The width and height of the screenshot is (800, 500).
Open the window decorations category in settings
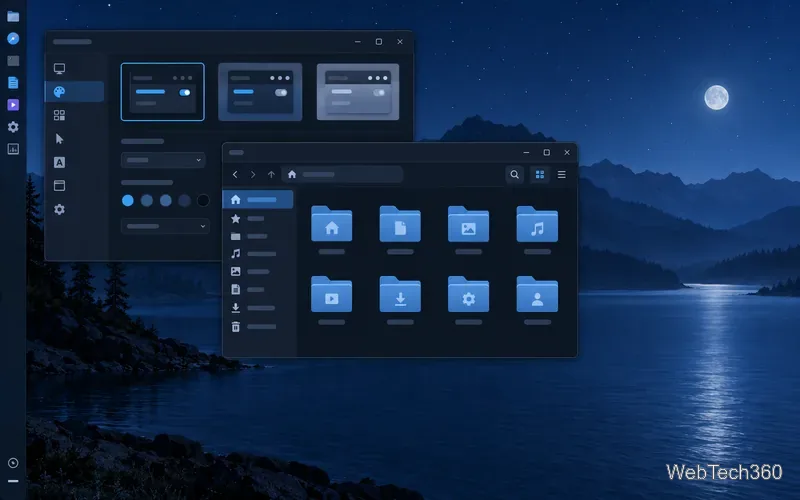point(59,186)
